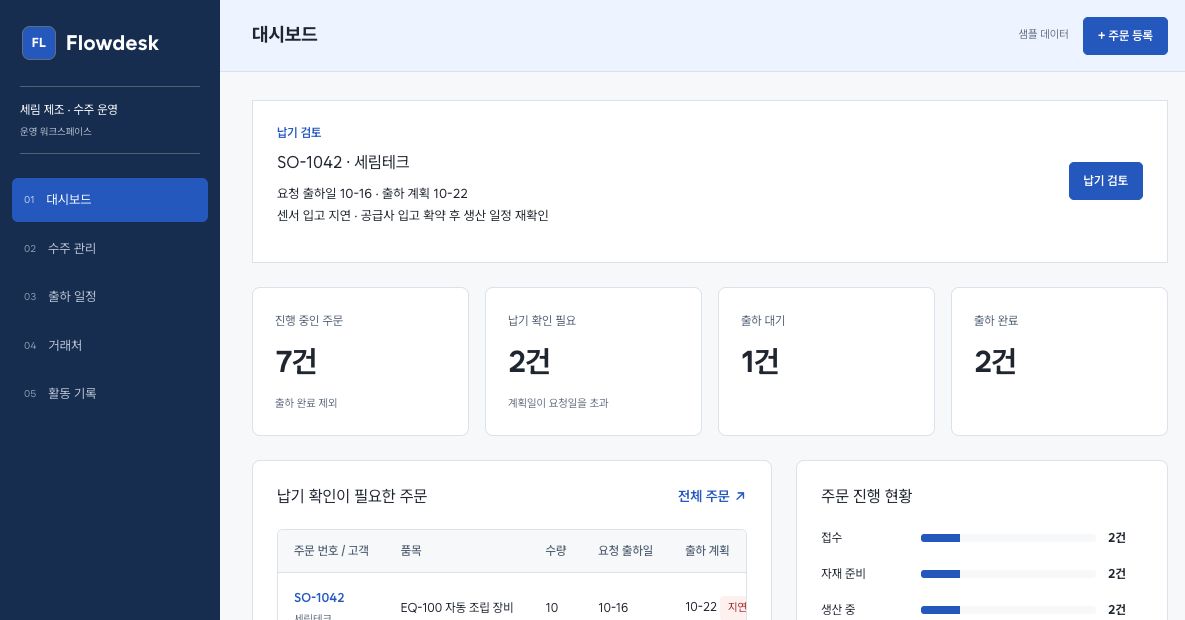Viewport: 1185px width, 620px height.
Task: Open 활동 기록 in sidebar
Action: (x=110, y=393)
